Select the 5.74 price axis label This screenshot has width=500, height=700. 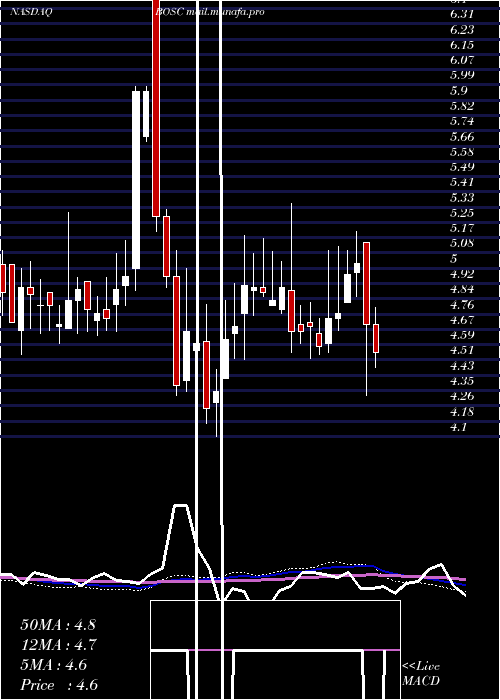[x=462, y=121]
